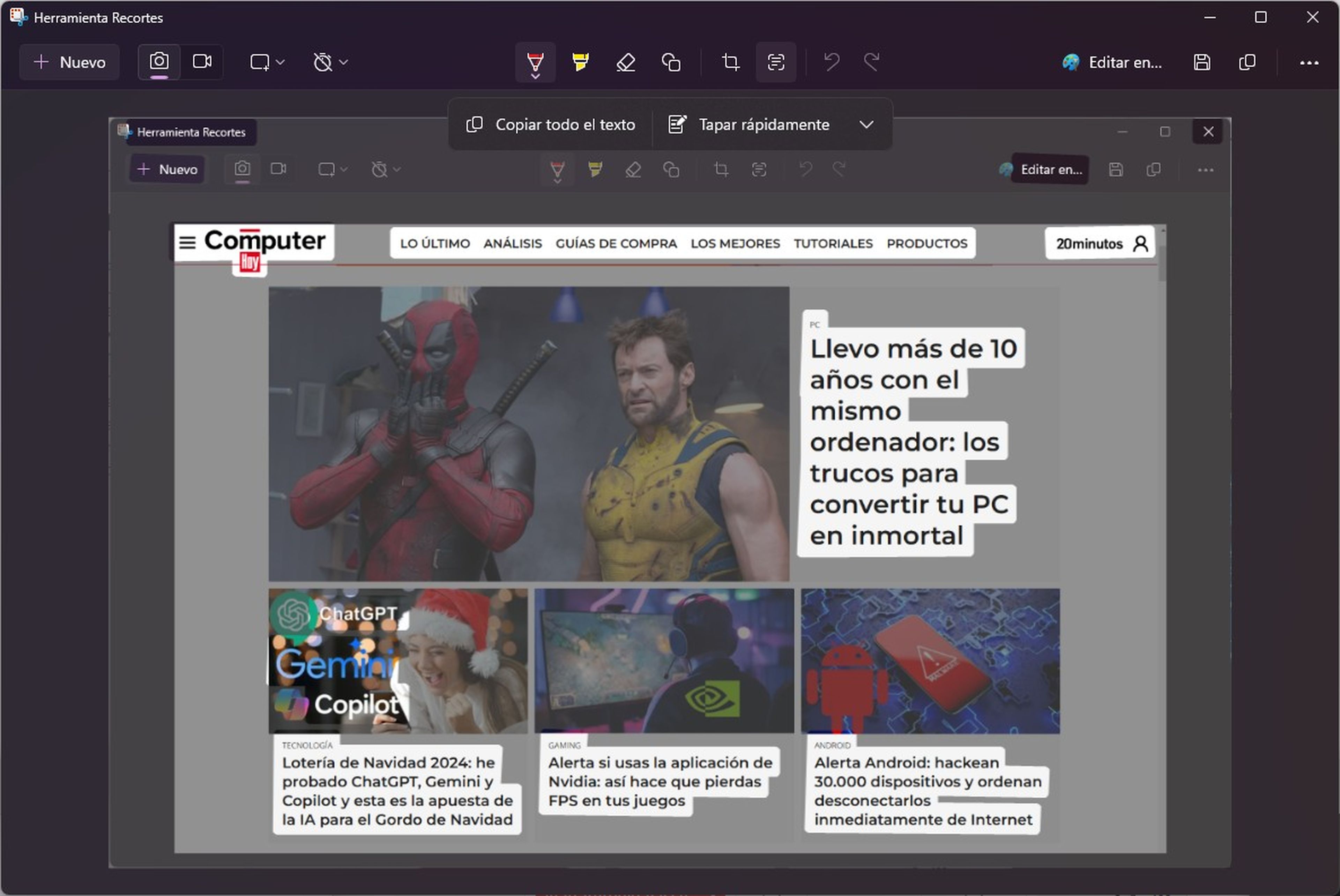Open the Android malware article thumbnail
The height and width of the screenshot is (896, 1340).
pos(930,660)
